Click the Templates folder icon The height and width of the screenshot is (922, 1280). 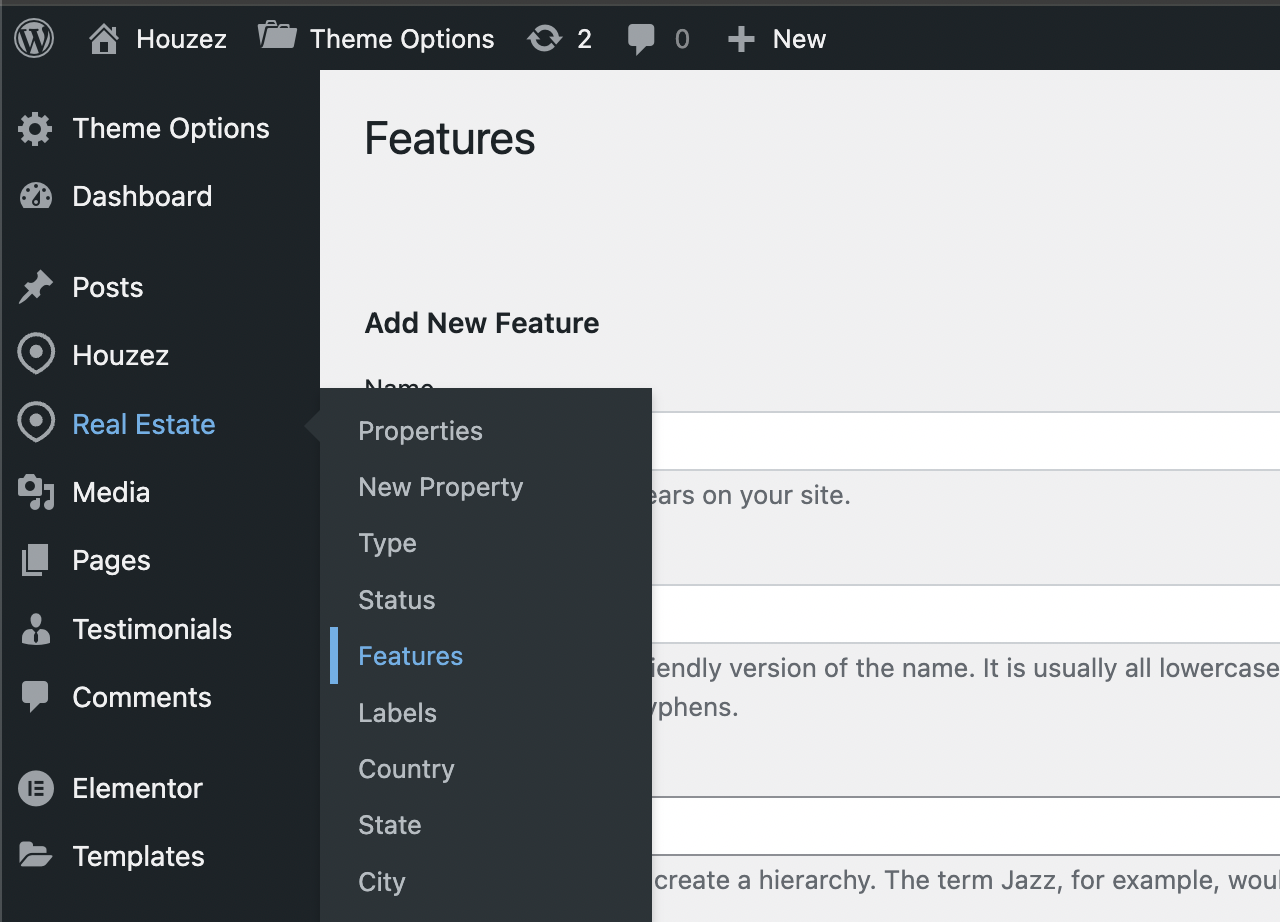(x=36, y=856)
